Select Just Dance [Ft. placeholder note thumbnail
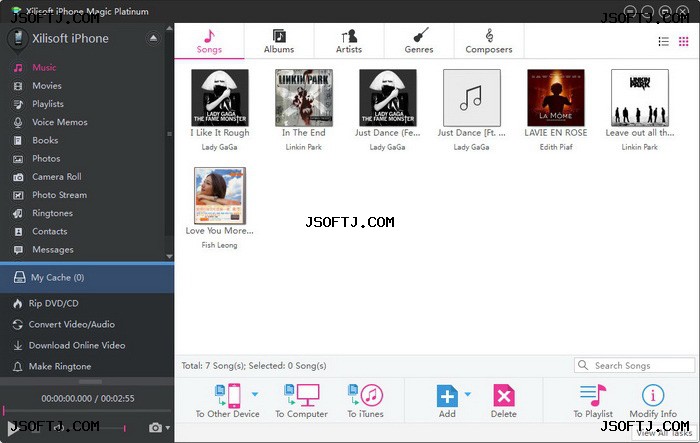 click(x=471, y=97)
